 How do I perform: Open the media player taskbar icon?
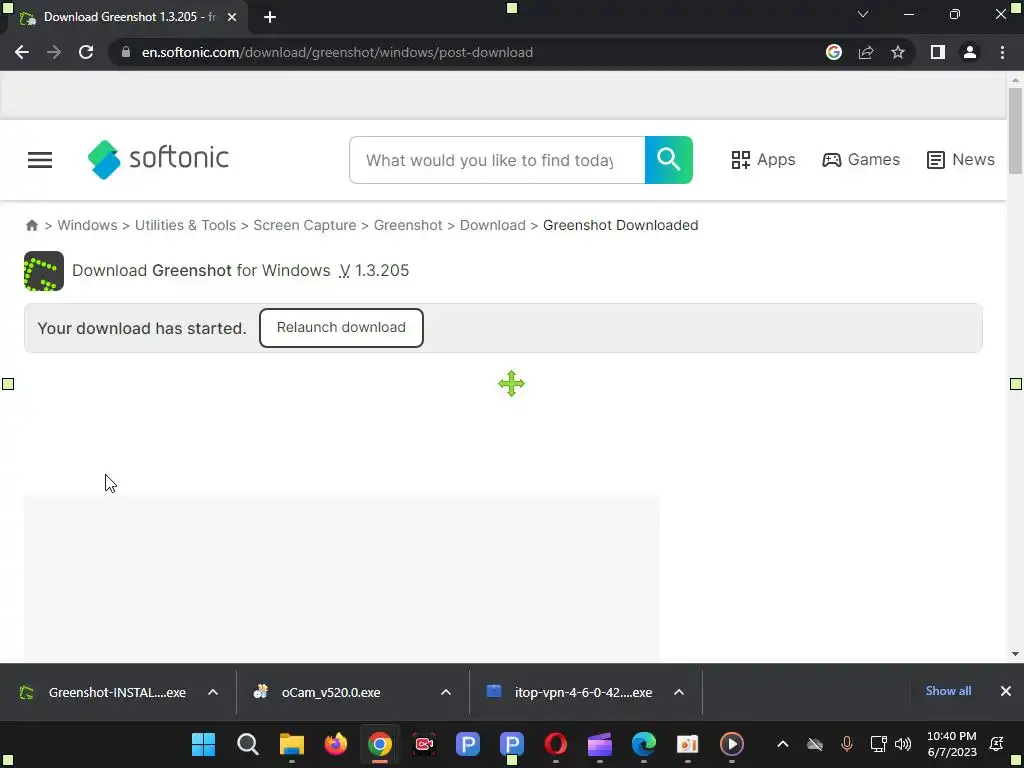732,744
